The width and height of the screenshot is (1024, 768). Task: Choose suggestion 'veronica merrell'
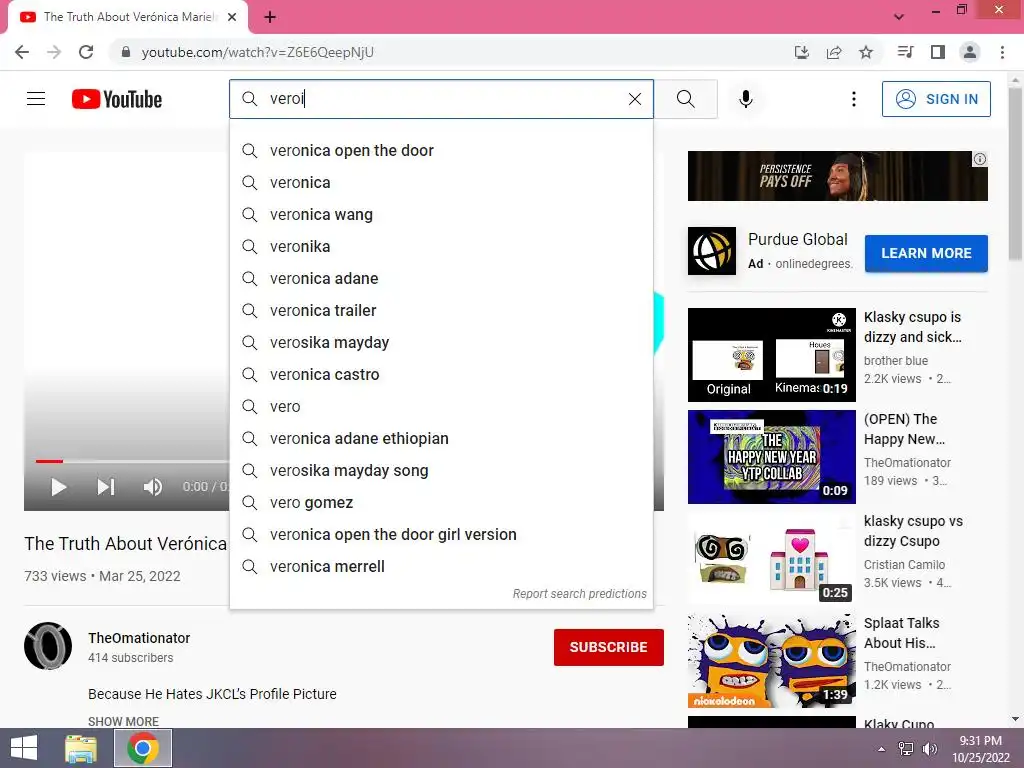click(441, 566)
